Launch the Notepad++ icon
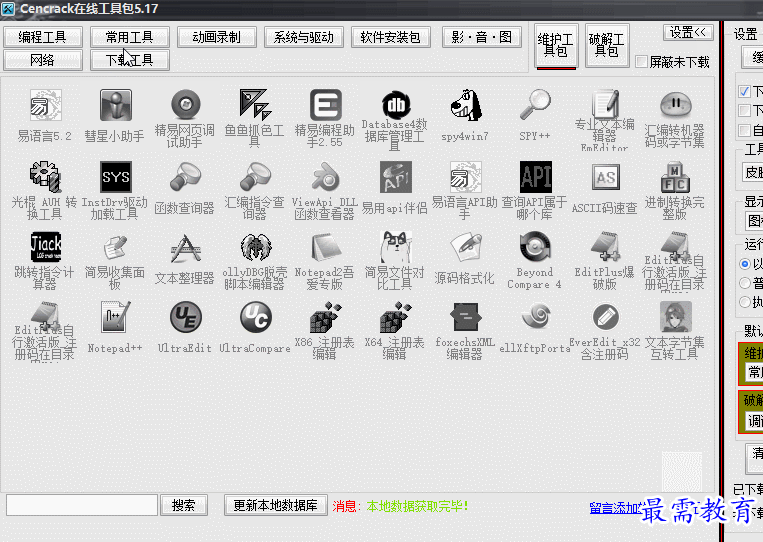Image resolution: width=763 pixels, height=542 pixels. click(115, 317)
